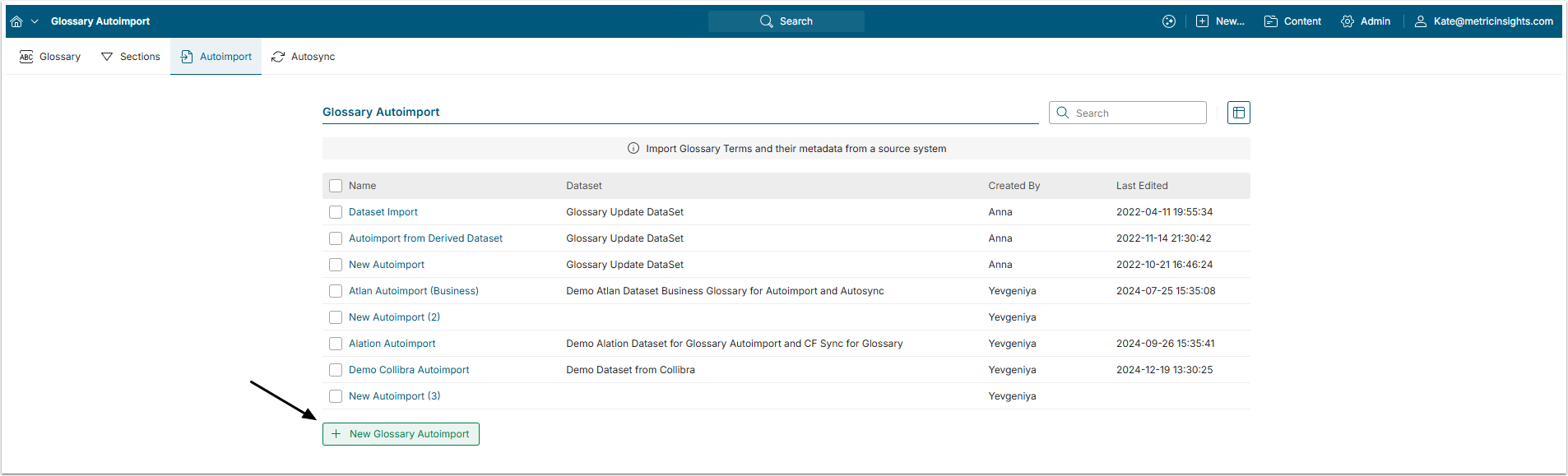Open the Admin menu

[1366, 21]
